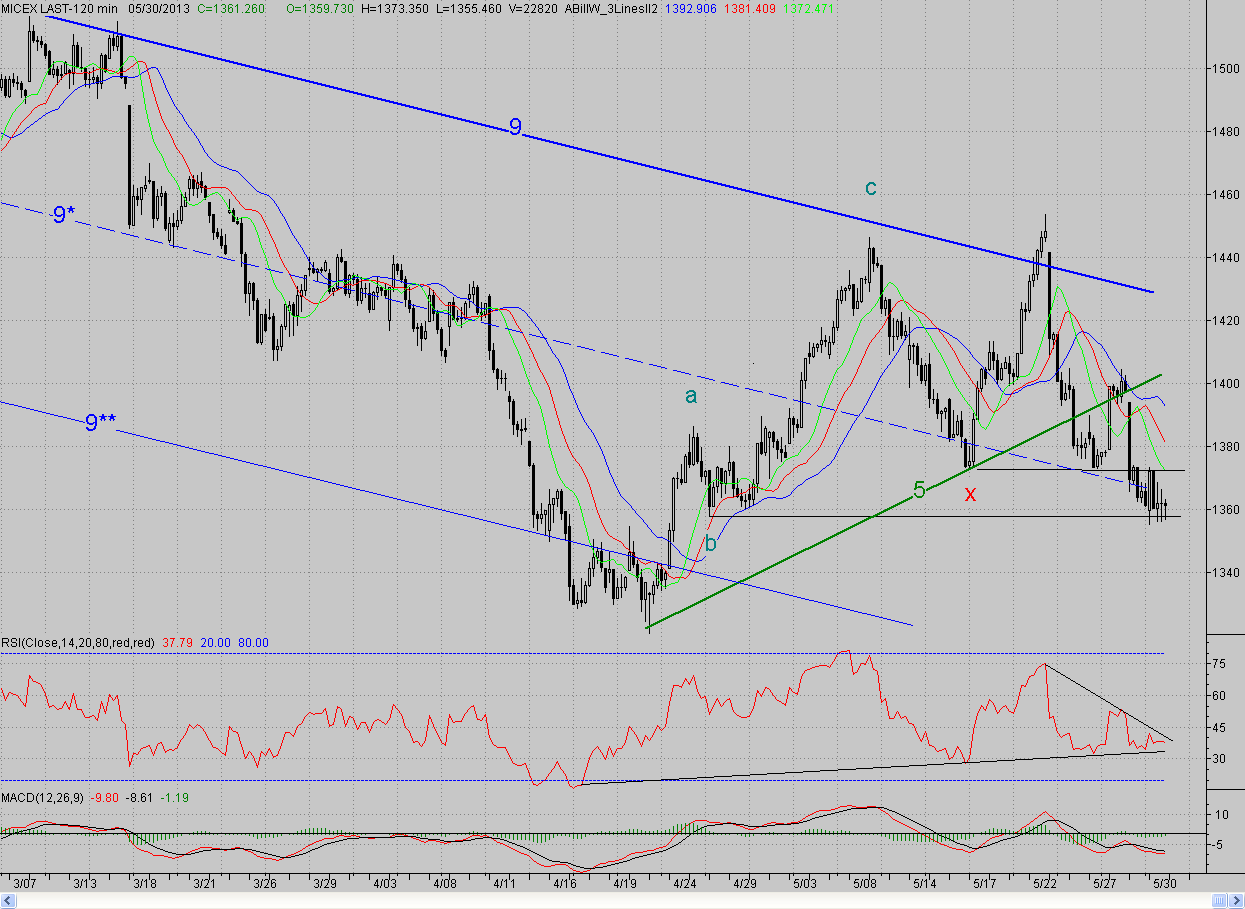Viewport: 1245px width, 909px height.
Task: Click the red x wave marker
Action: [969, 493]
